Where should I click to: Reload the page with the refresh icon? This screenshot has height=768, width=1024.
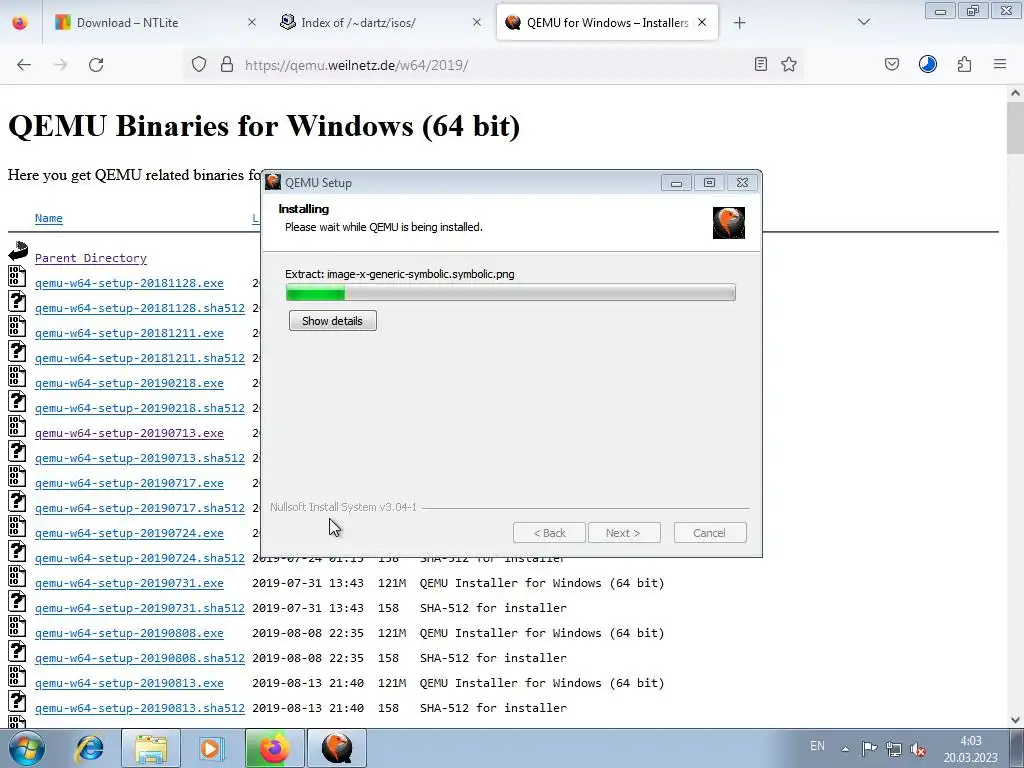pos(96,65)
